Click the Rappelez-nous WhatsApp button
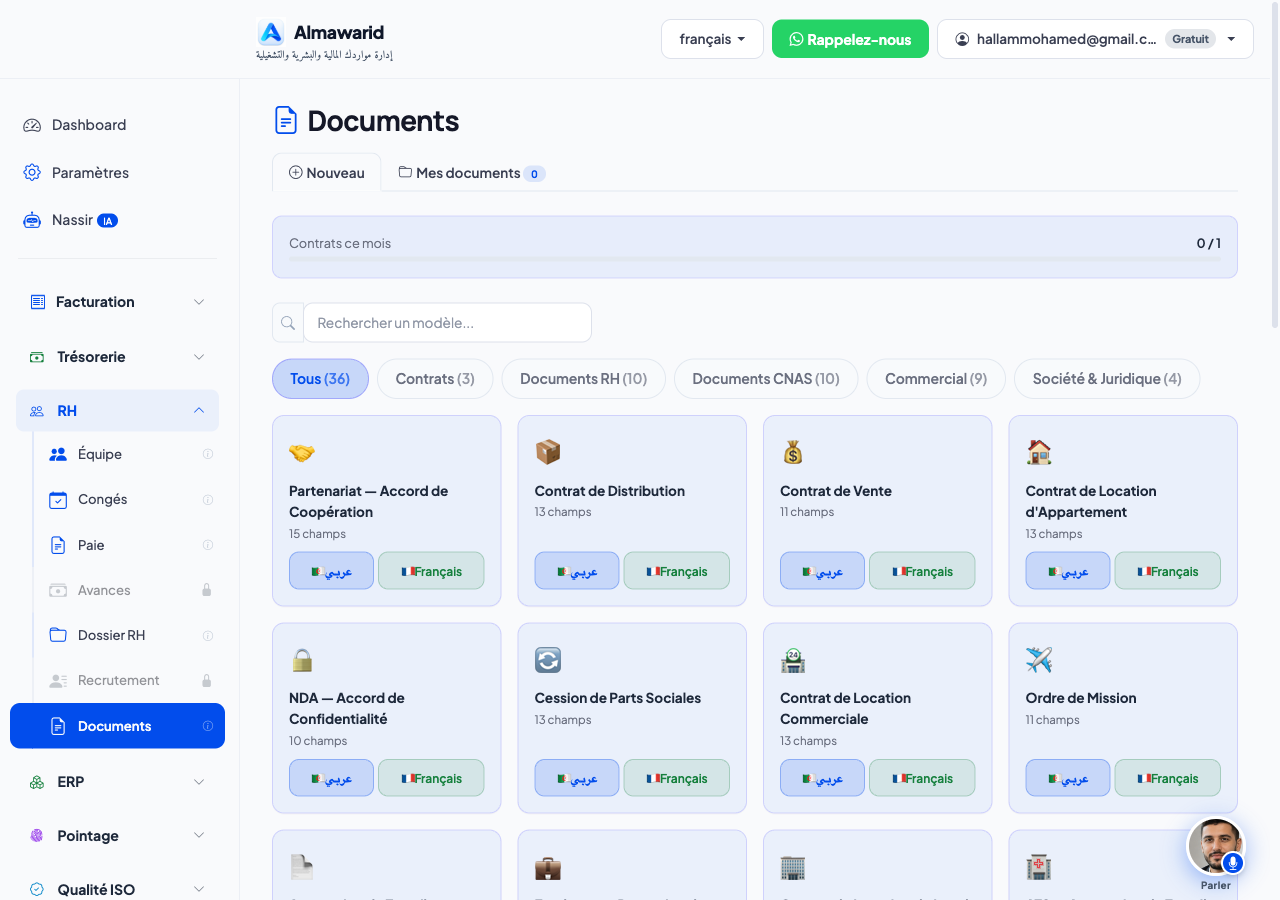1280x900 pixels. click(x=850, y=39)
